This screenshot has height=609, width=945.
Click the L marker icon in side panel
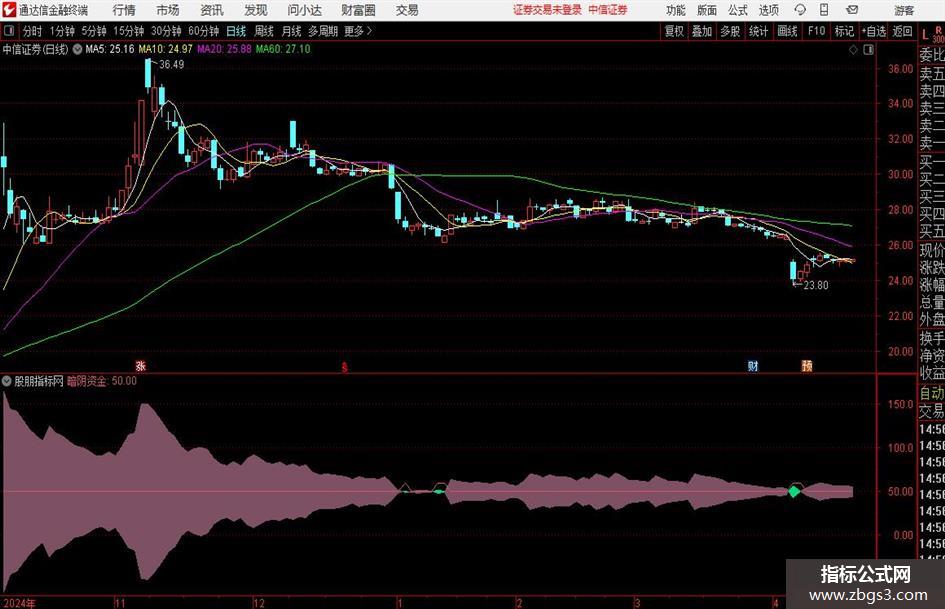pos(925,36)
